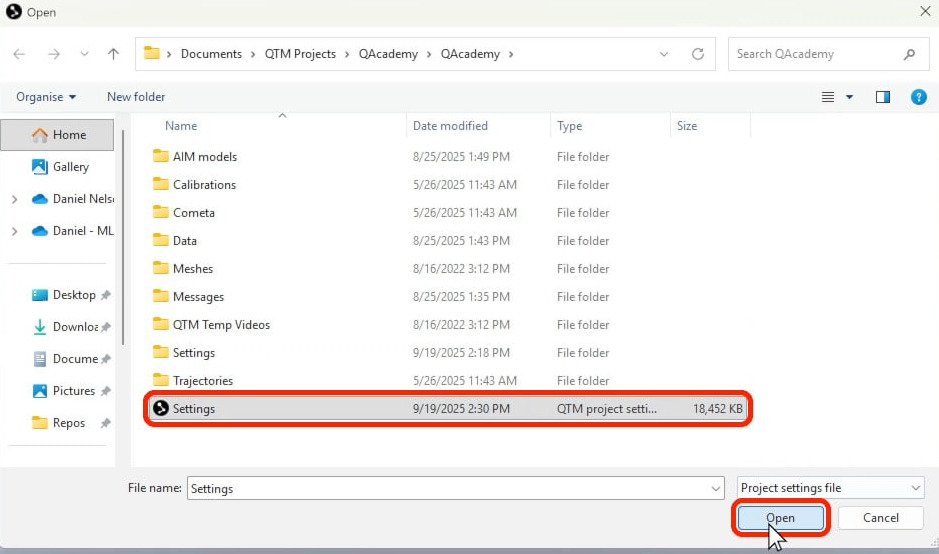Go up one folder level

(113, 54)
